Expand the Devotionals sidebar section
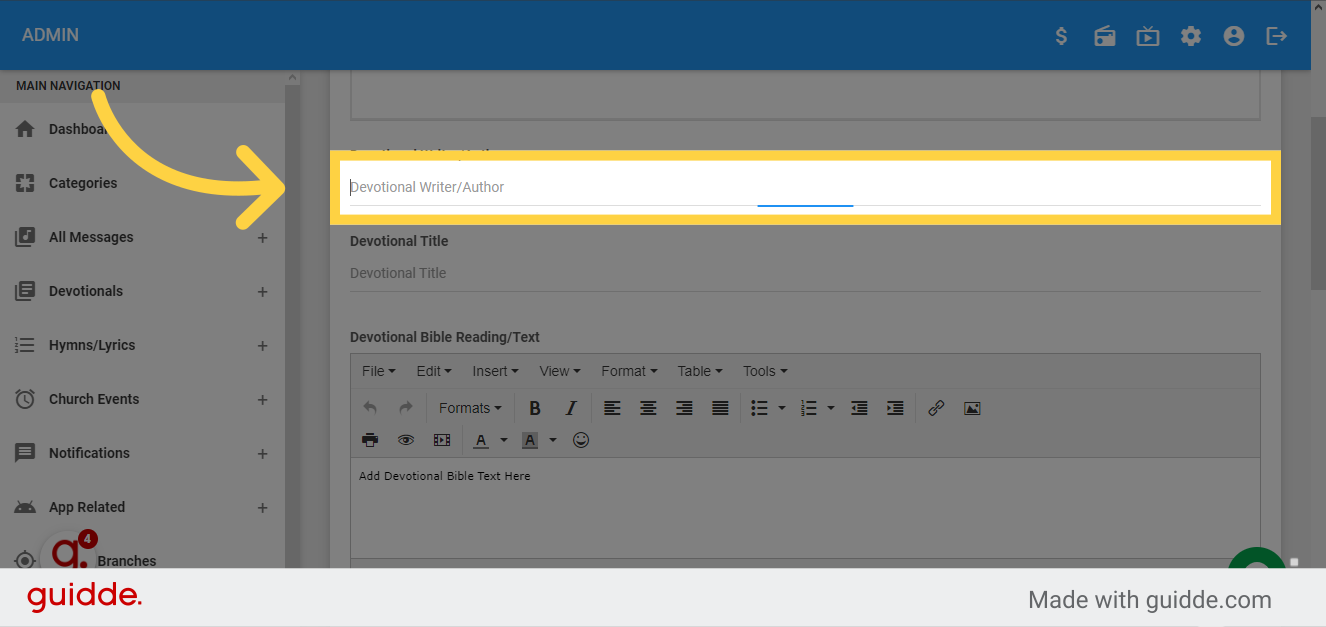This screenshot has width=1326, height=627. click(262, 292)
